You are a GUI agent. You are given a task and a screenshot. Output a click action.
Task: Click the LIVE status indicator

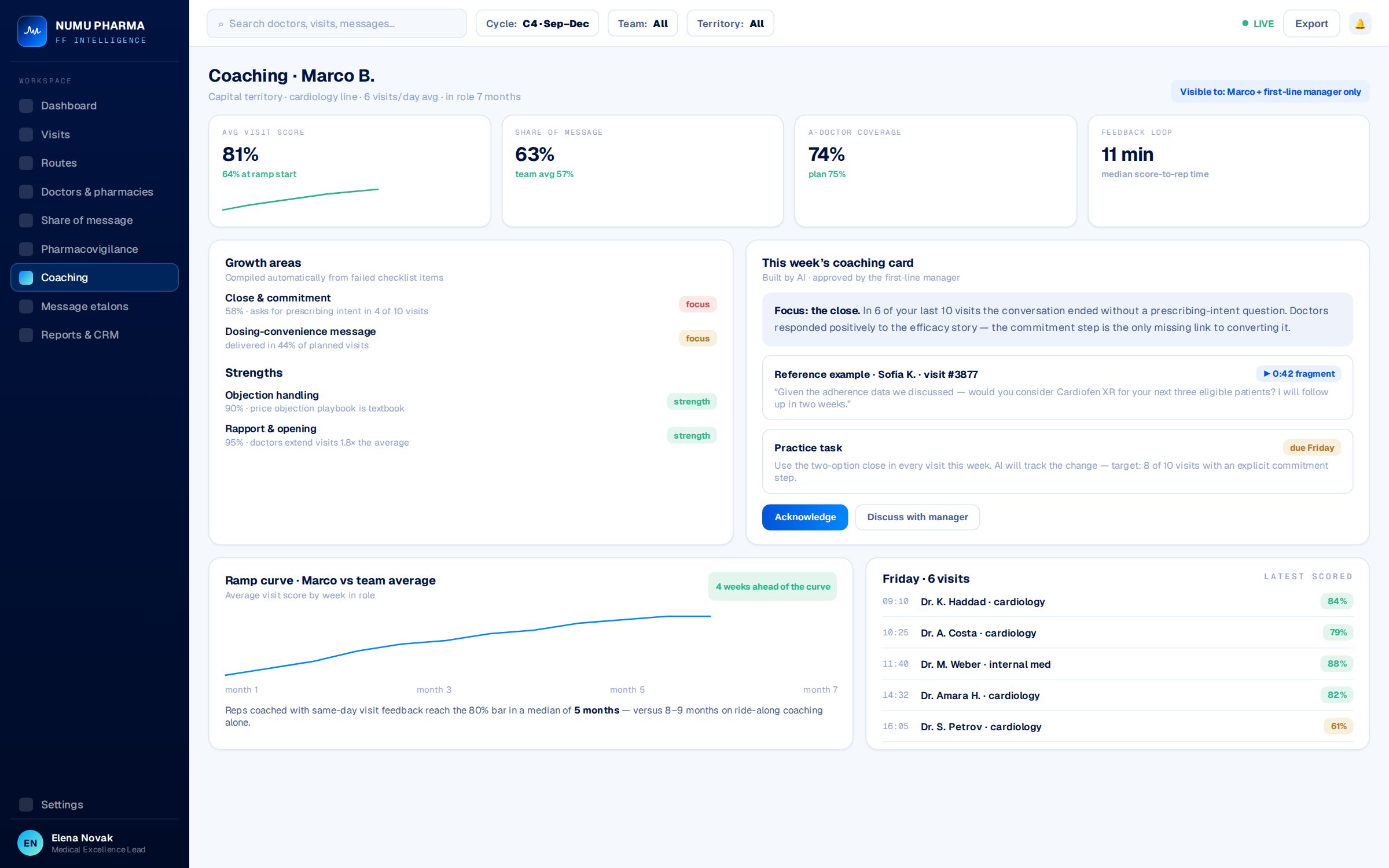[x=1258, y=24]
